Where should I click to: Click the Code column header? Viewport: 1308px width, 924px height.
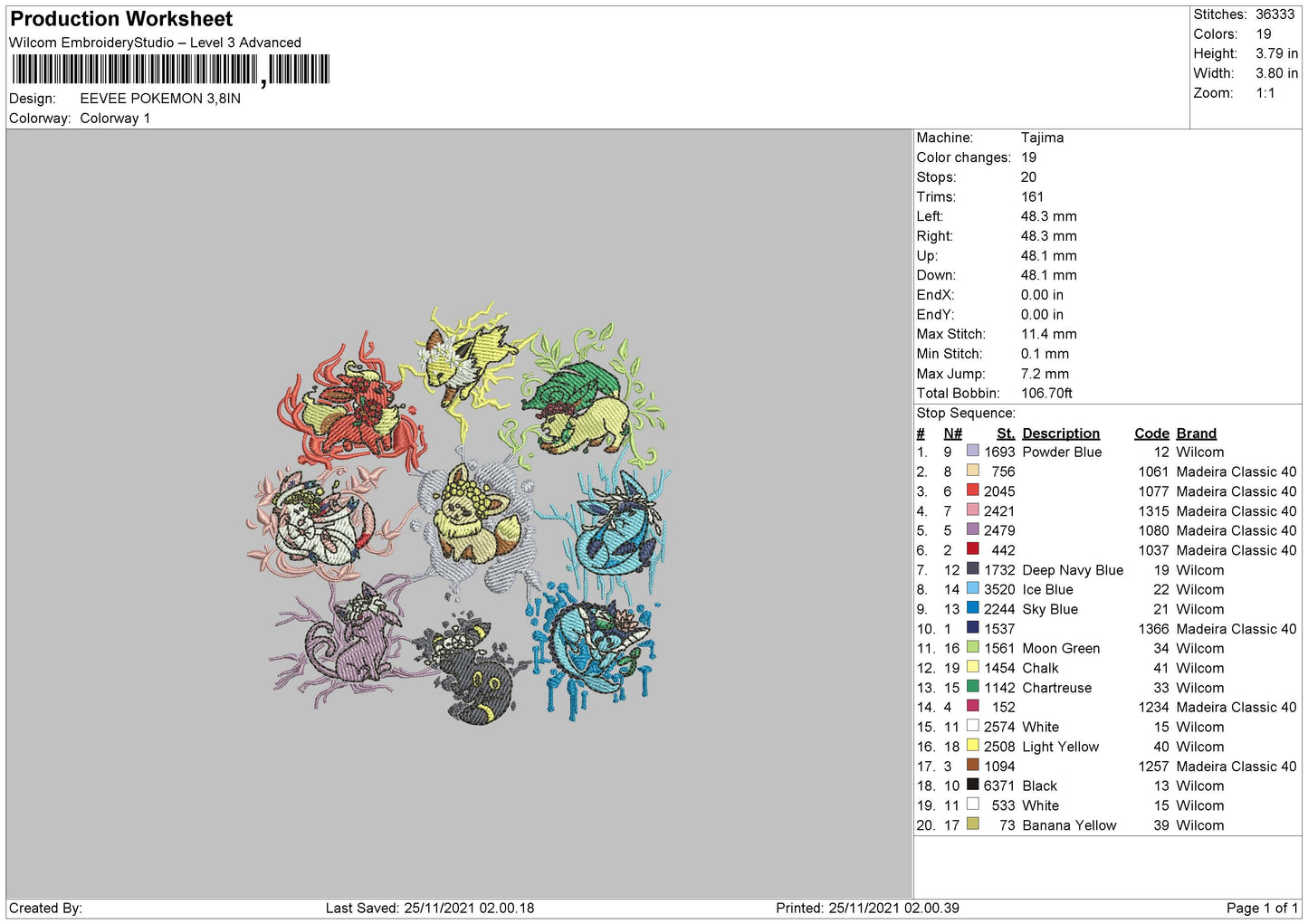[1151, 433]
